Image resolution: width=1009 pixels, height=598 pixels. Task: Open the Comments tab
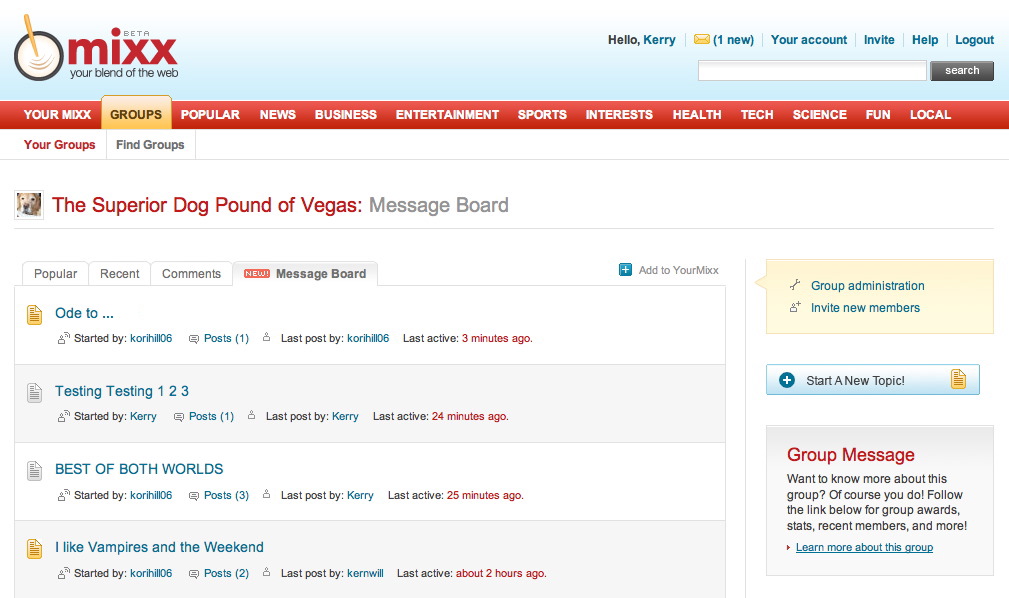(191, 274)
